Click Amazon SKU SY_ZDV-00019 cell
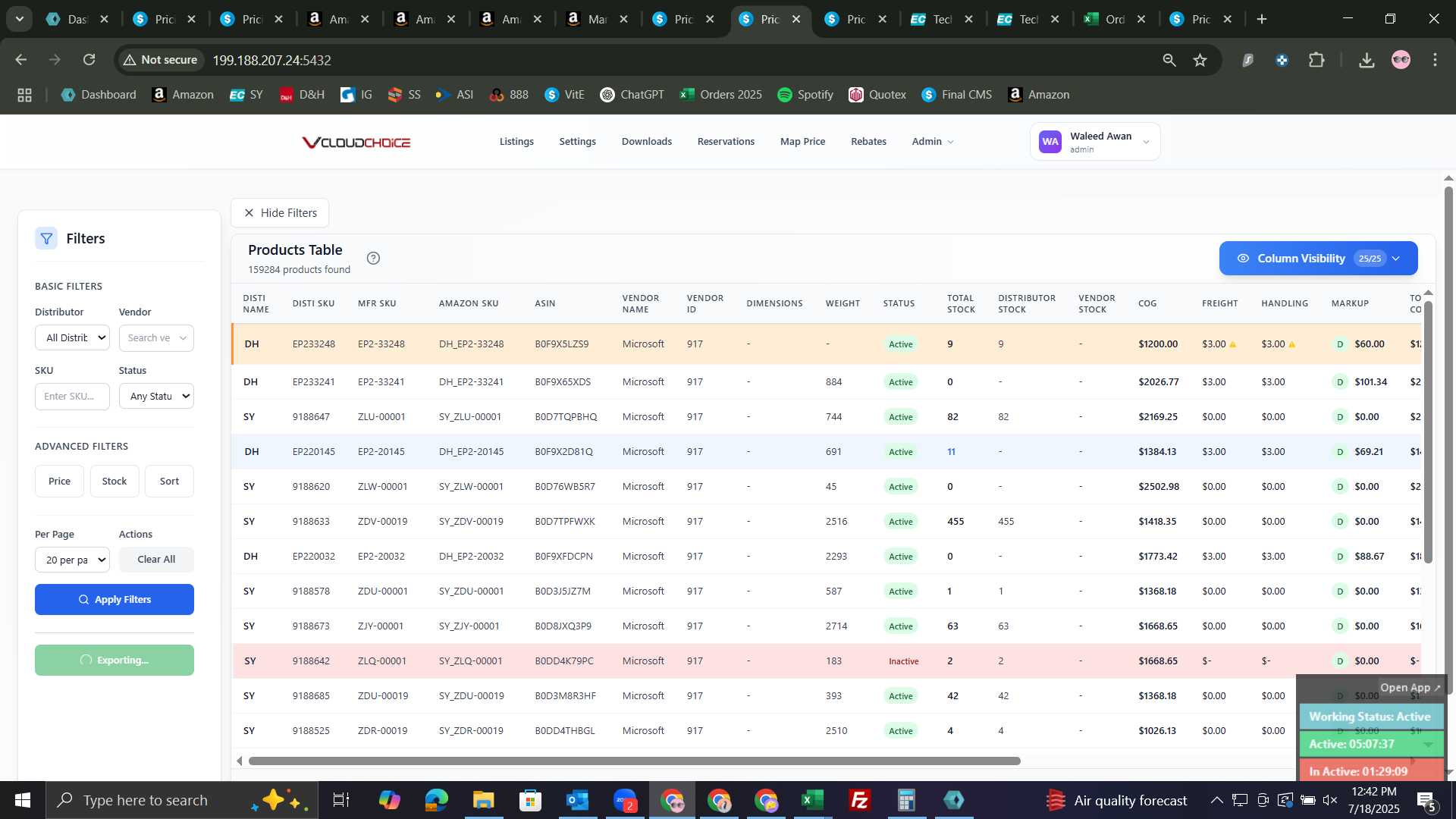Image resolution: width=1456 pixels, height=819 pixels. click(471, 522)
